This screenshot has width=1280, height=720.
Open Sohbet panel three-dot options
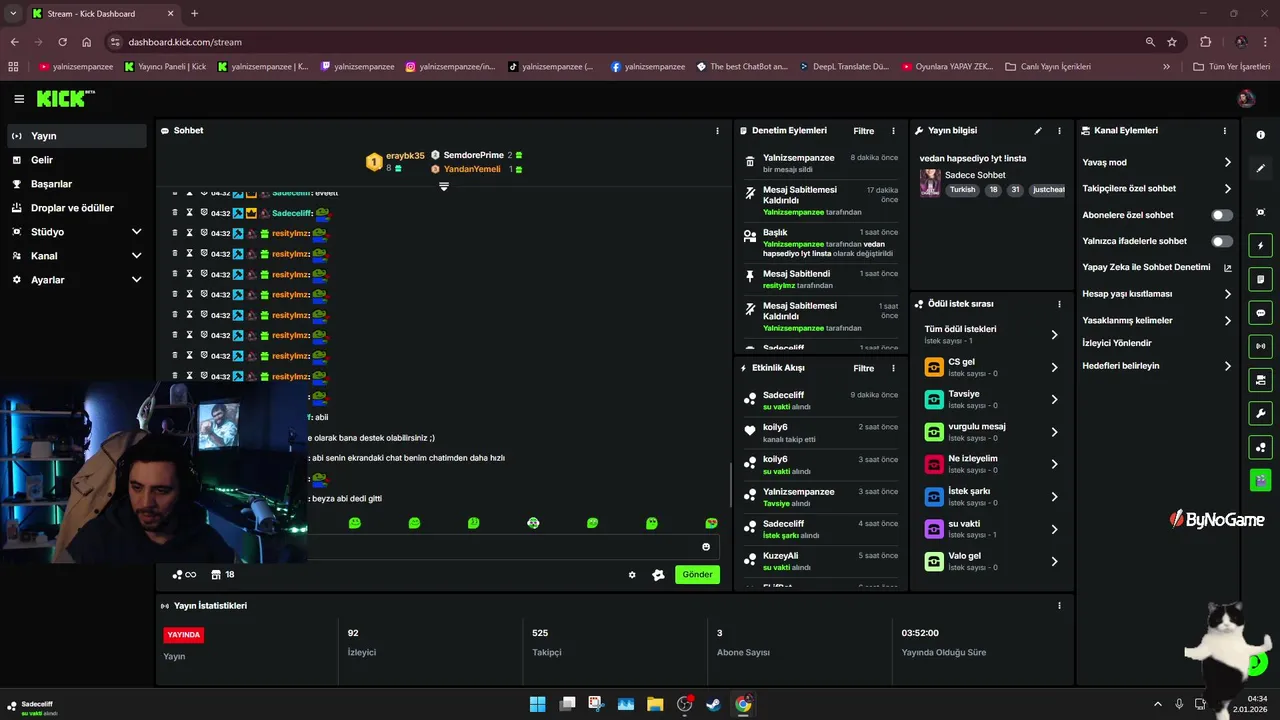(x=717, y=131)
